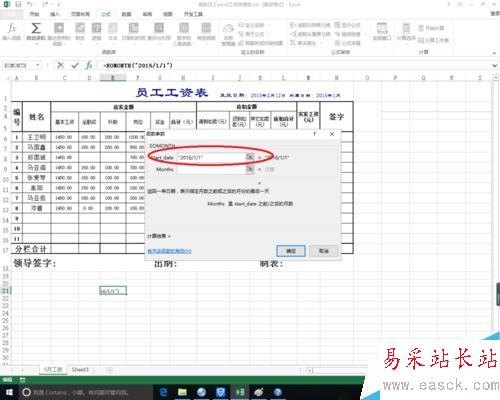The image size is (500, 400).
Task: Click the fx icon beside formula bar
Action: [89, 65]
